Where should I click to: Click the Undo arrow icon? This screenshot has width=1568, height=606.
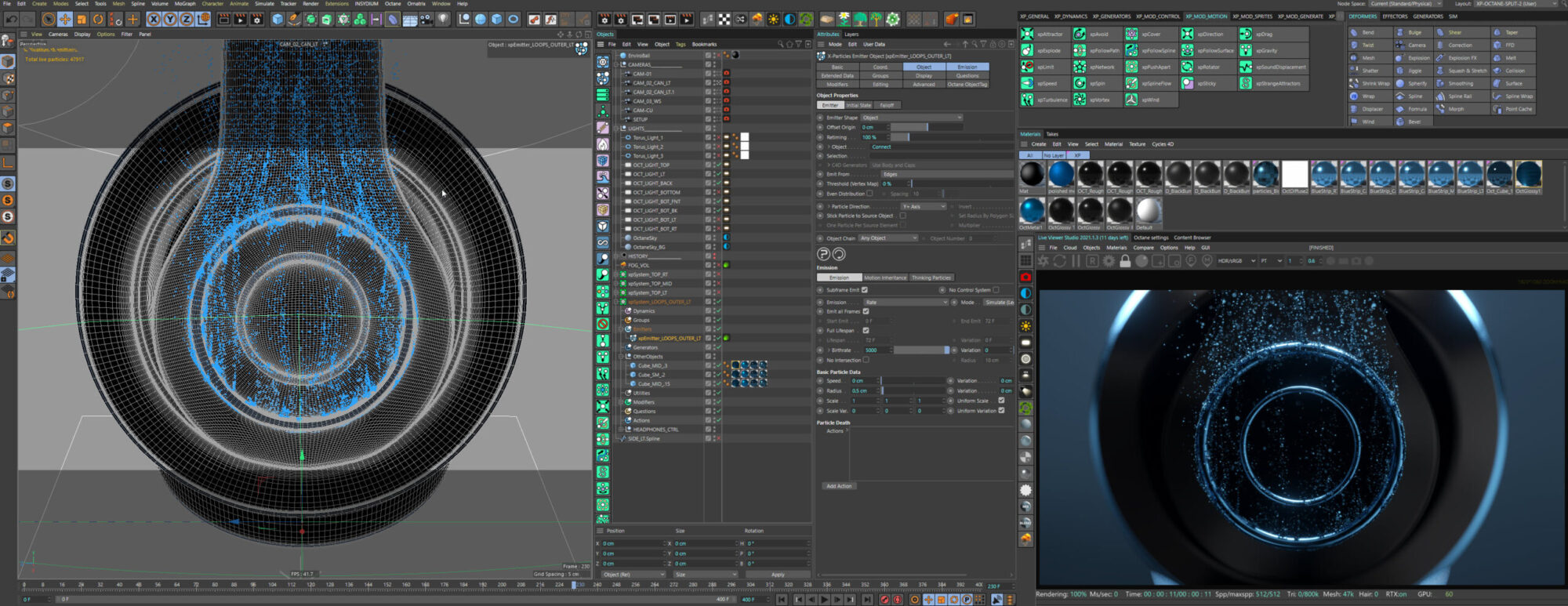point(11,20)
